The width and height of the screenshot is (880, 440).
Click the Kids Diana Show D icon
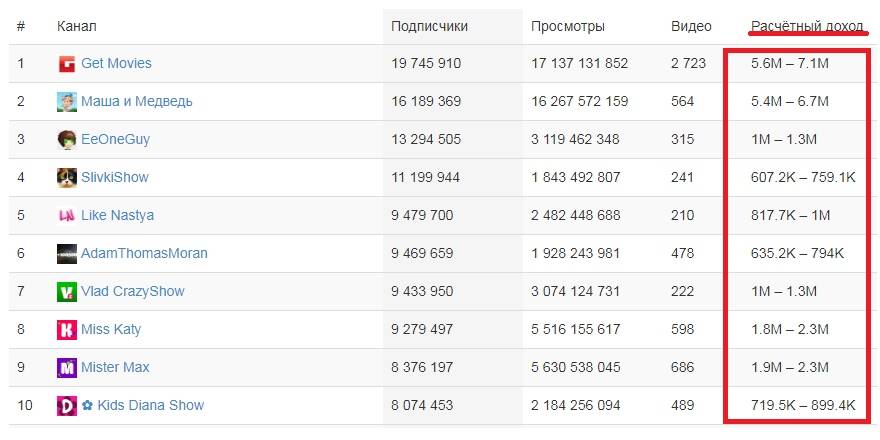[67, 405]
